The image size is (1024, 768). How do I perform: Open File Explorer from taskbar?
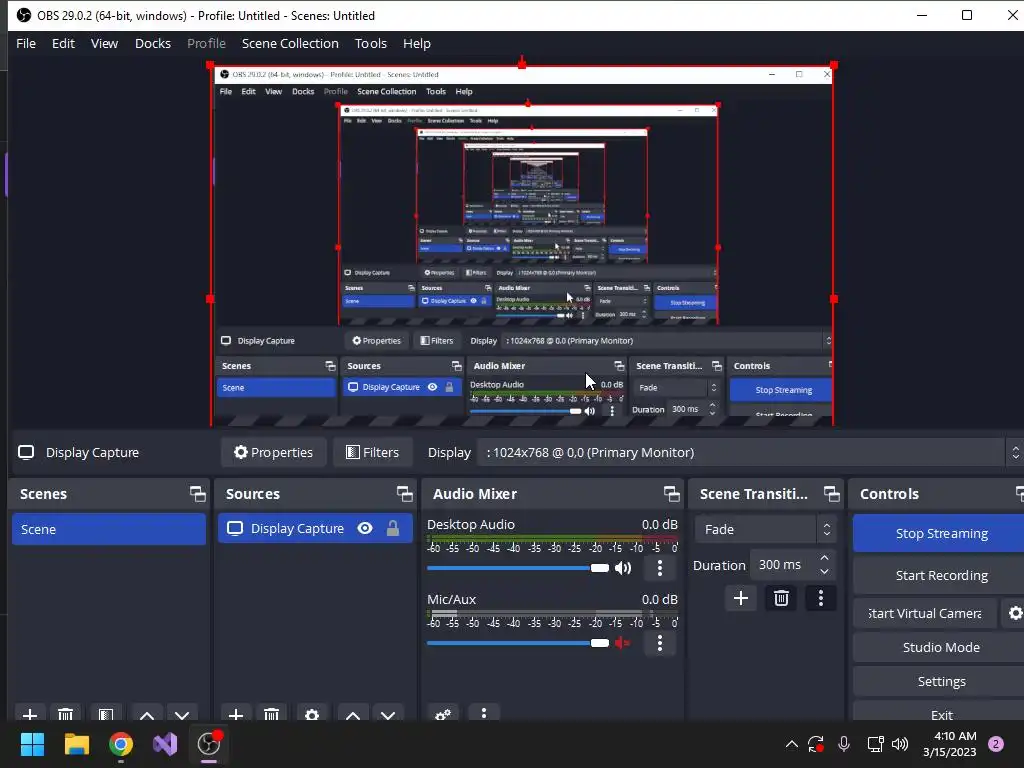click(x=76, y=744)
